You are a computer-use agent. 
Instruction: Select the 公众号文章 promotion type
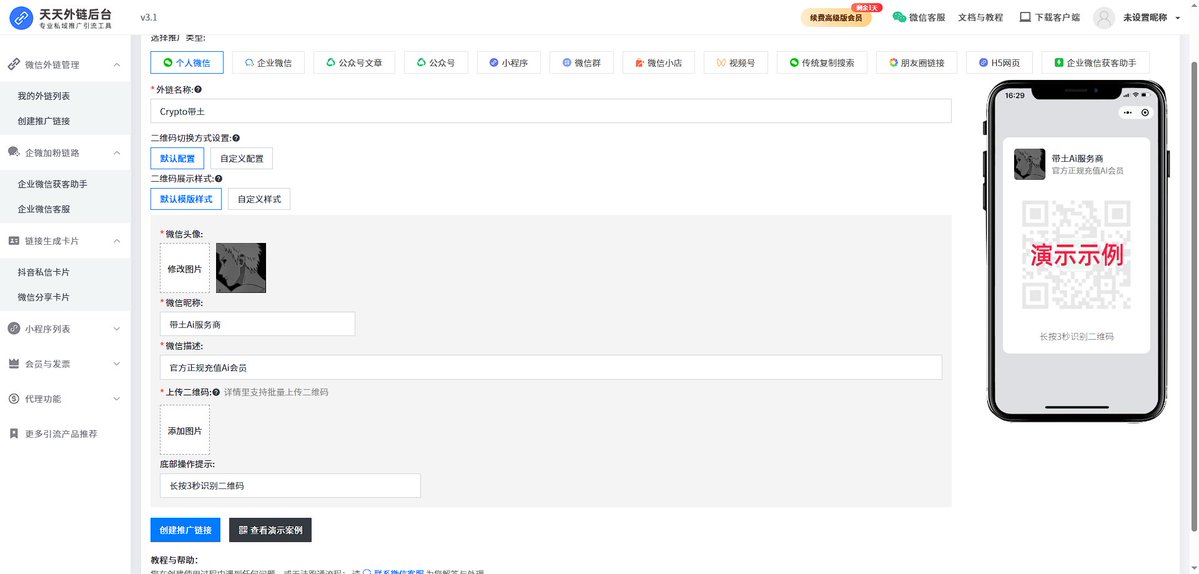pos(354,63)
